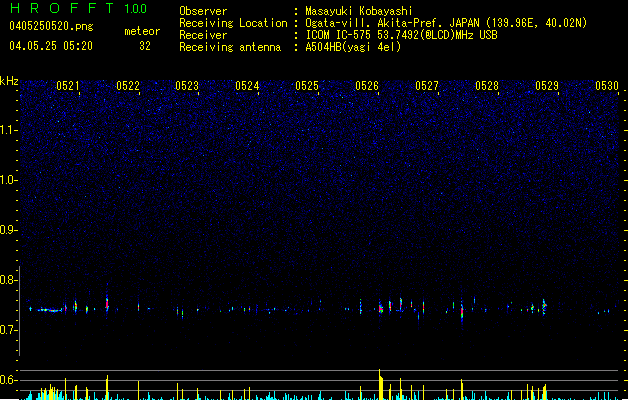This screenshot has height=400, width=629.
Task: Click the 0528 time marker
Action: pos(487,86)
